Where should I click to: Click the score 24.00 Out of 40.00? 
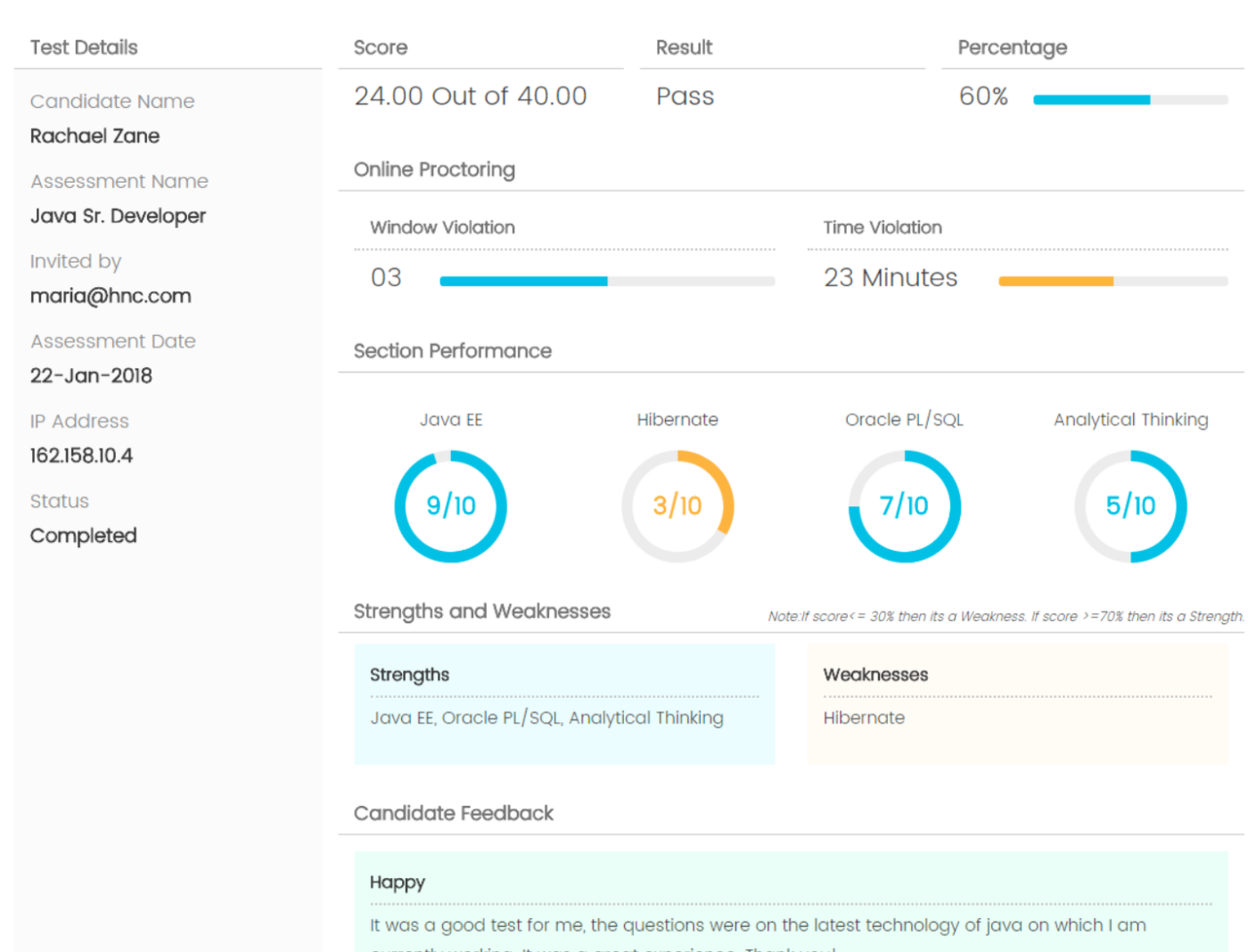[x=471, y=96]
